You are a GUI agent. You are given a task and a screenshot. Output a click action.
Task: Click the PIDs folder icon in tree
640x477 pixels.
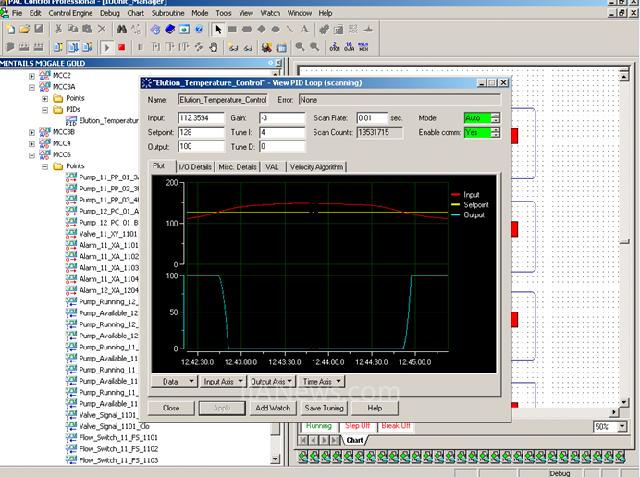(x=57, y=110)
